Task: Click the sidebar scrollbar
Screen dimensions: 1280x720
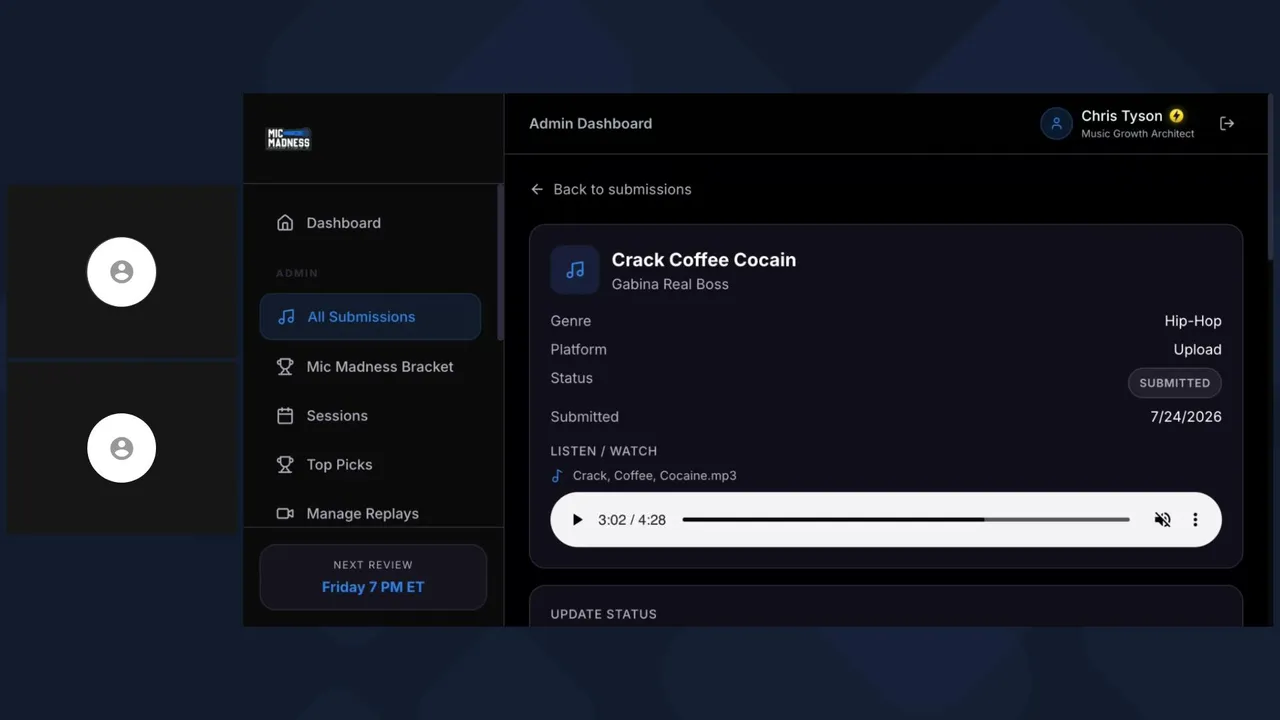Action: tap(500, 260)
